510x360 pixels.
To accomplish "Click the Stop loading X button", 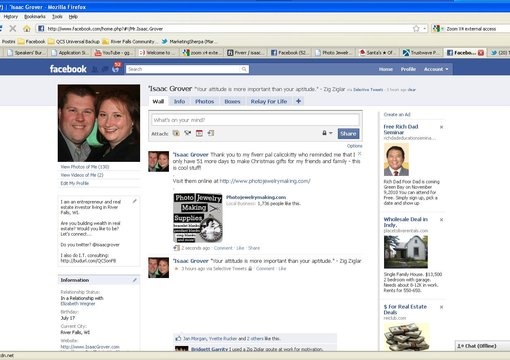I will [x=13, y=29].
